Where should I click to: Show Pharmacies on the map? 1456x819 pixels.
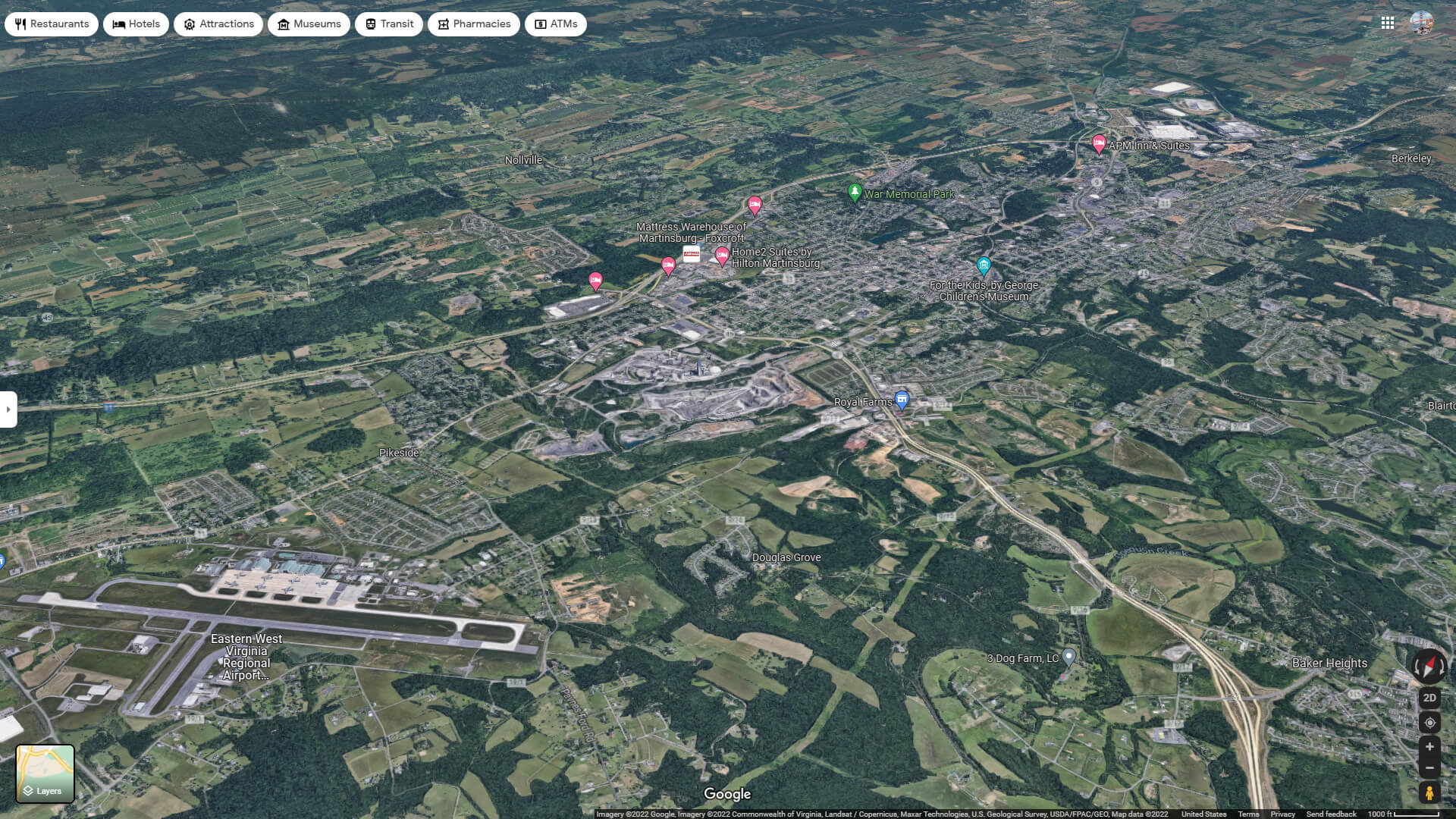point(474,24)
